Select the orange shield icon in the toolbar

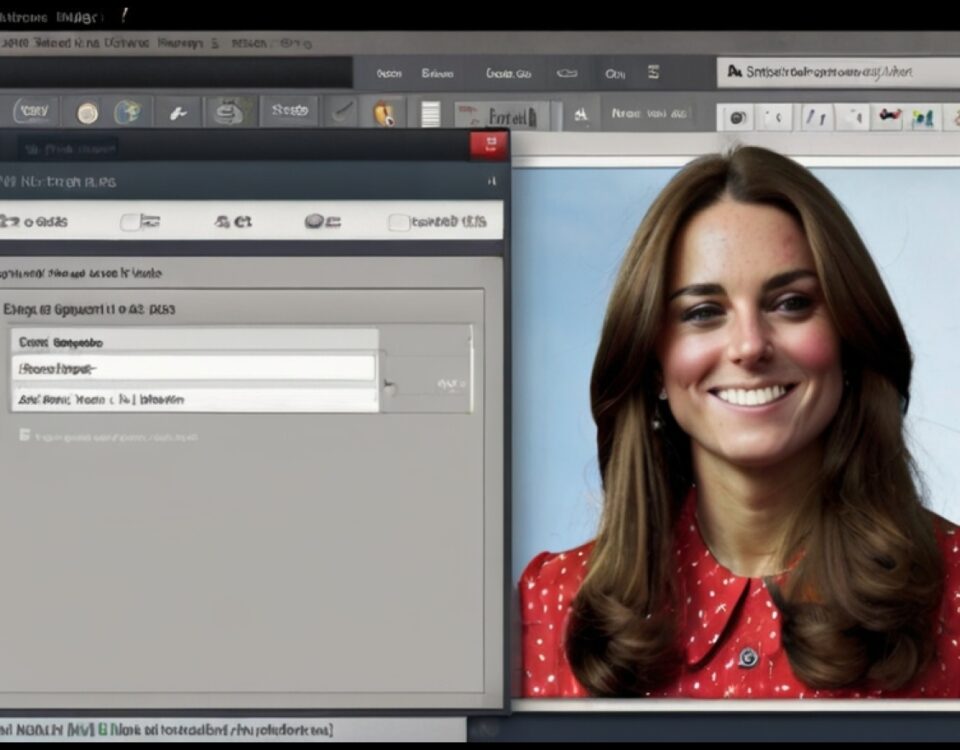coord(384,112)
